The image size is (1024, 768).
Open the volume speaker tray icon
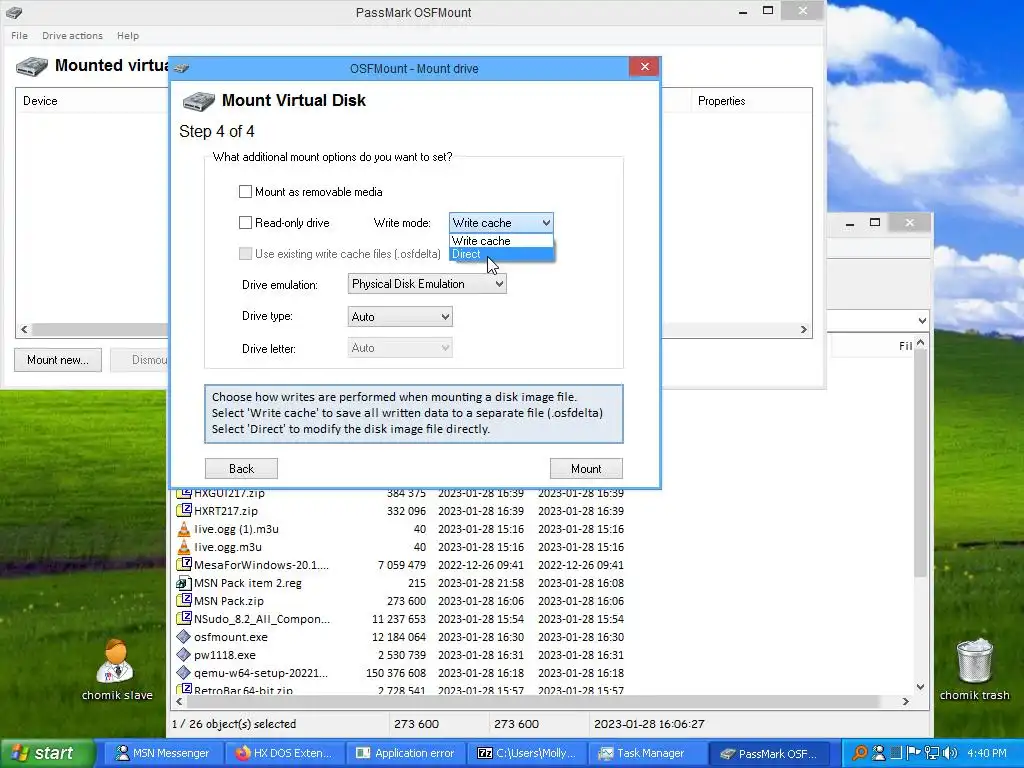coord(950,753)
